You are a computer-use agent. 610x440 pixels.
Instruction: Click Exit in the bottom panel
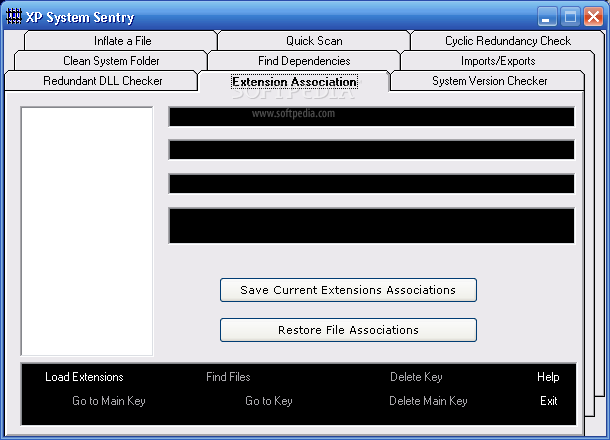click(549, 401)
